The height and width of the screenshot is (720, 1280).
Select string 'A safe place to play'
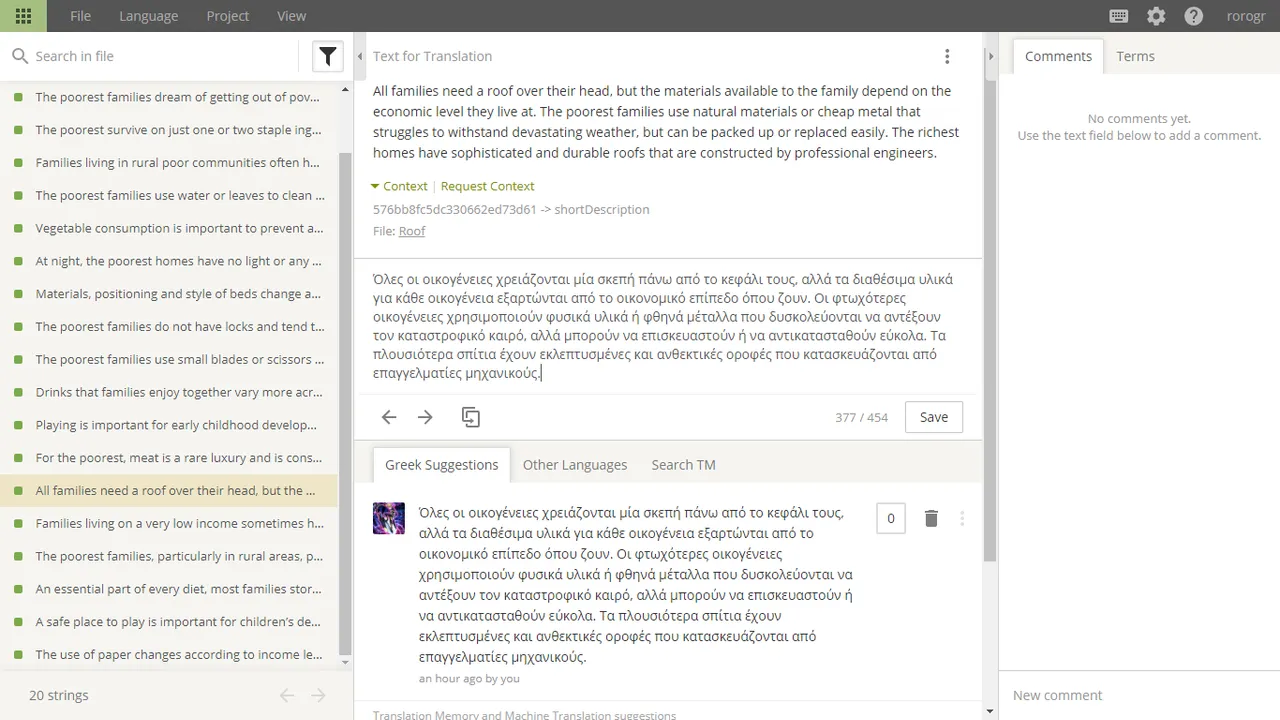point(170,622)
